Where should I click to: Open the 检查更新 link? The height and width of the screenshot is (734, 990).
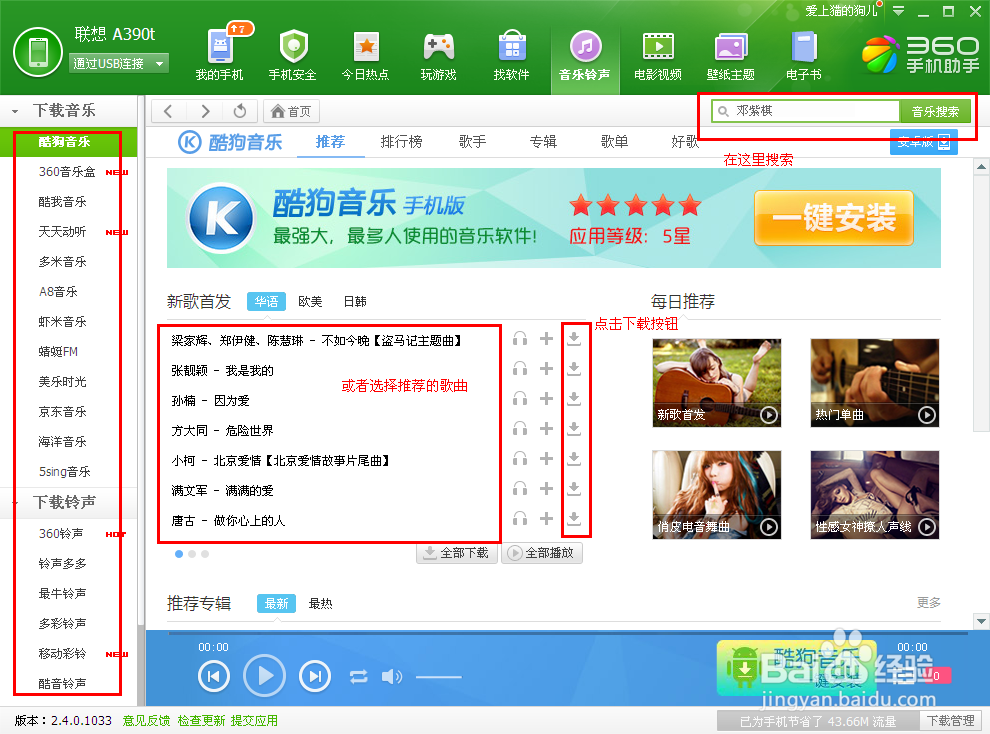(x=201, y=721)
